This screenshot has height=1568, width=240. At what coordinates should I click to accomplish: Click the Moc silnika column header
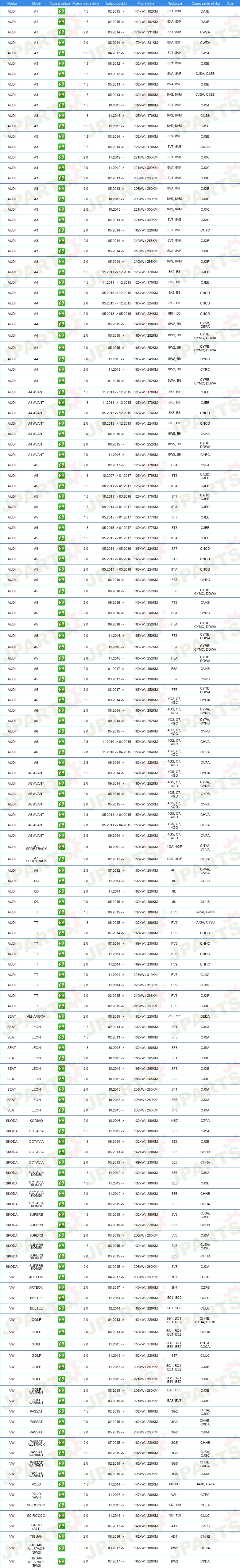[145, 3]
